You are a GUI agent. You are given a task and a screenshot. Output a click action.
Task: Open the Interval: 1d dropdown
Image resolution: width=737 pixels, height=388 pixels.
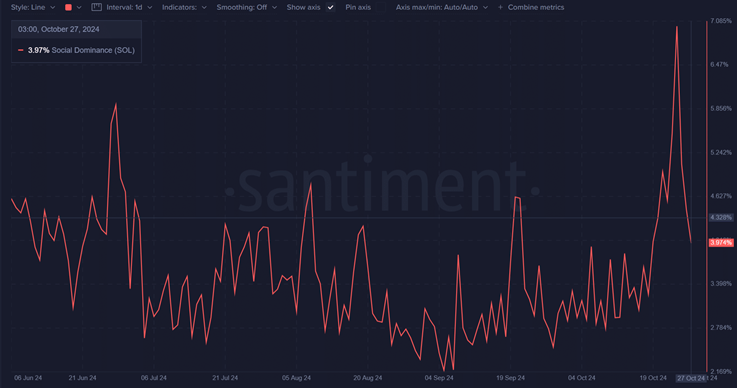tap(129, 8)
